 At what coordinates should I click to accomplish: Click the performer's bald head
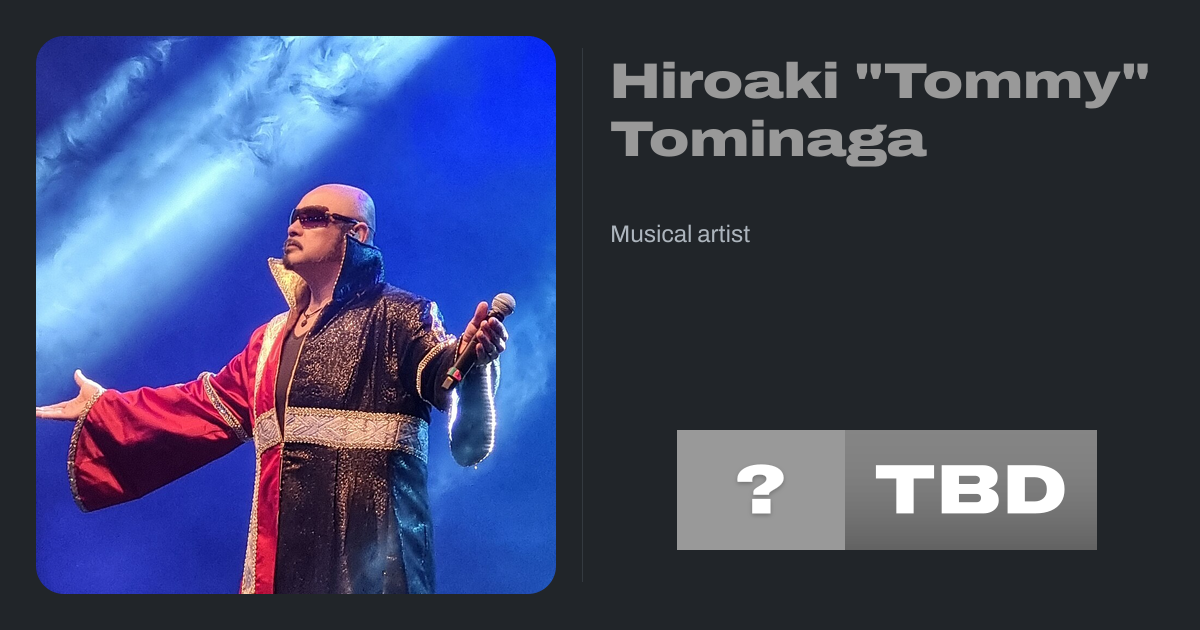340,200
